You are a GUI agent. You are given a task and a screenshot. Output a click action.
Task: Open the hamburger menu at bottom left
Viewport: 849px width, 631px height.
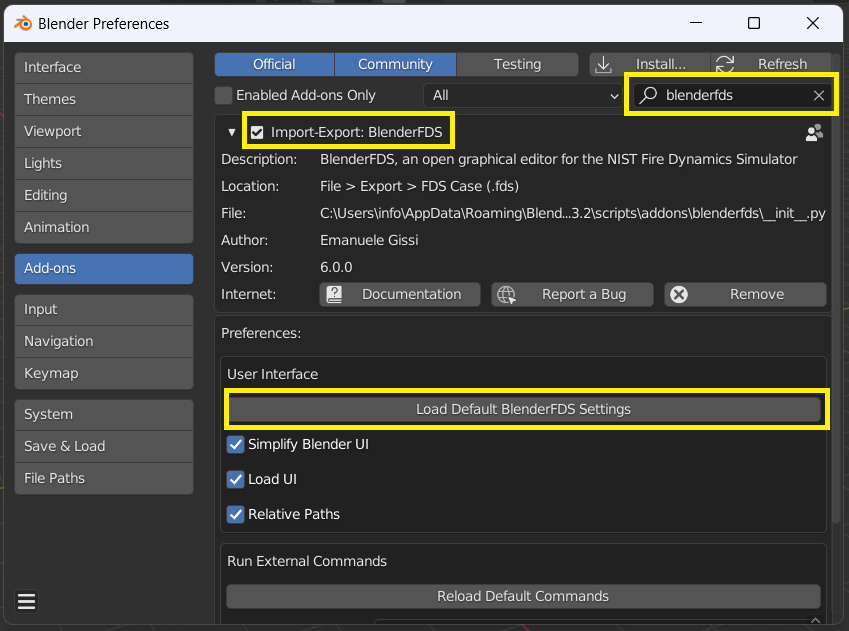pos(26,601)
